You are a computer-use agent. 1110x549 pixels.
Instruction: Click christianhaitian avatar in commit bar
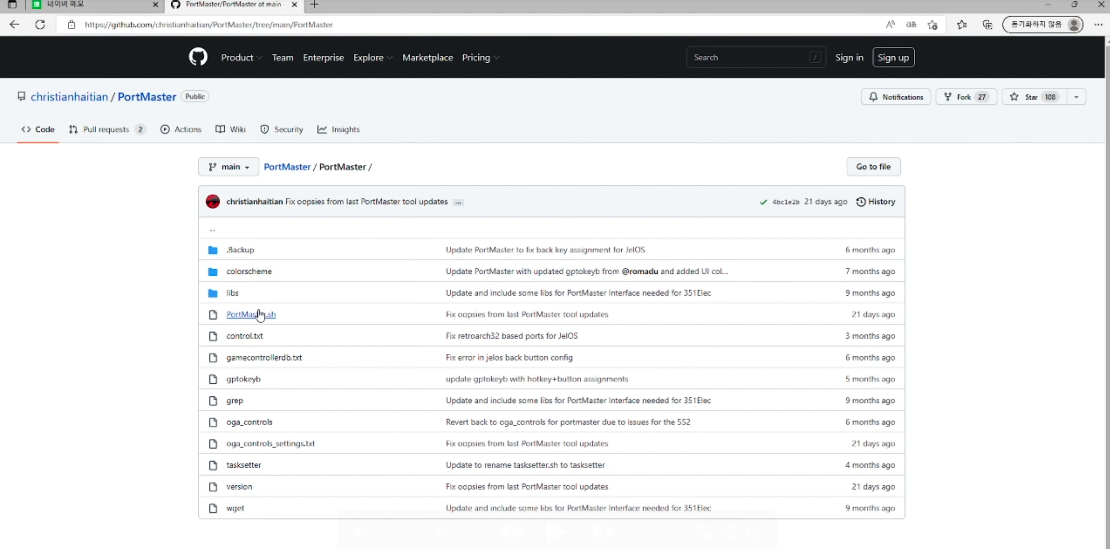pos(213,202)
